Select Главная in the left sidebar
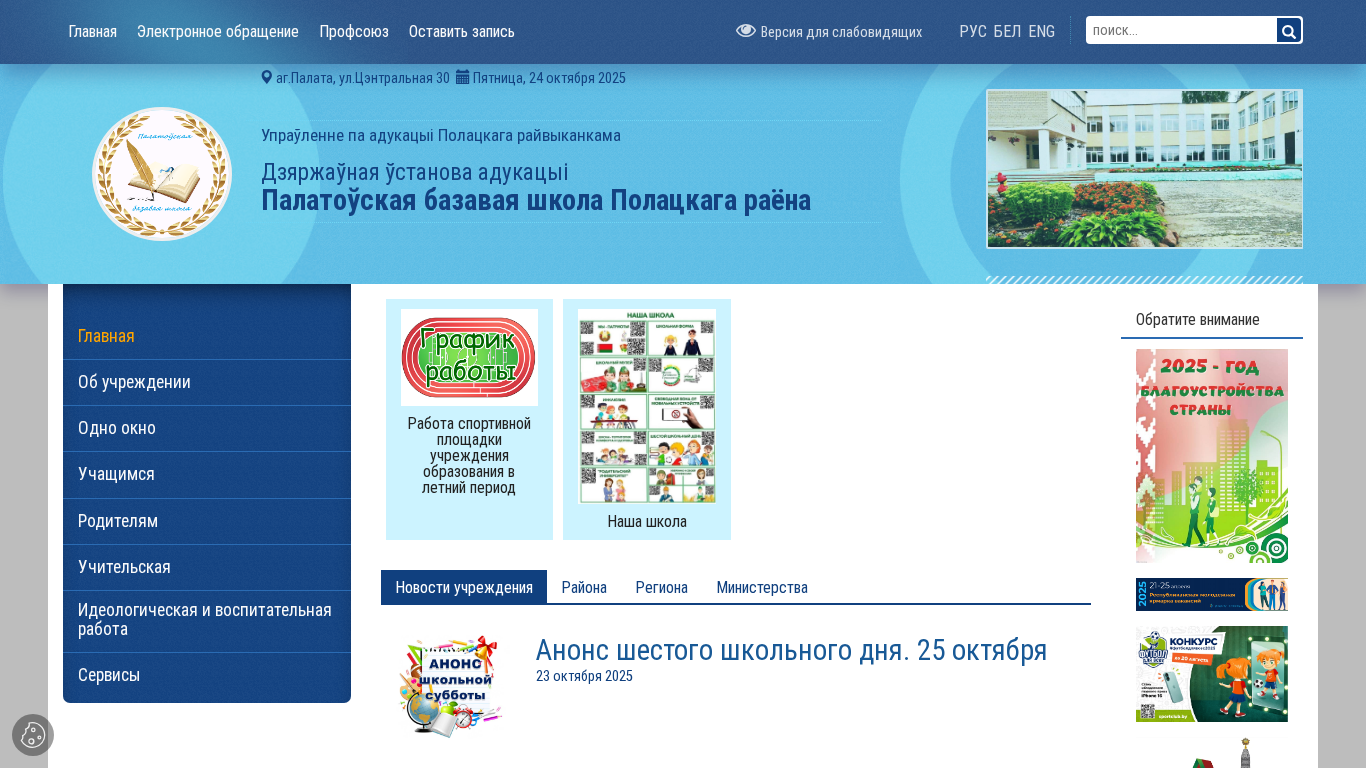1366x768 pixels. (207, 336)
